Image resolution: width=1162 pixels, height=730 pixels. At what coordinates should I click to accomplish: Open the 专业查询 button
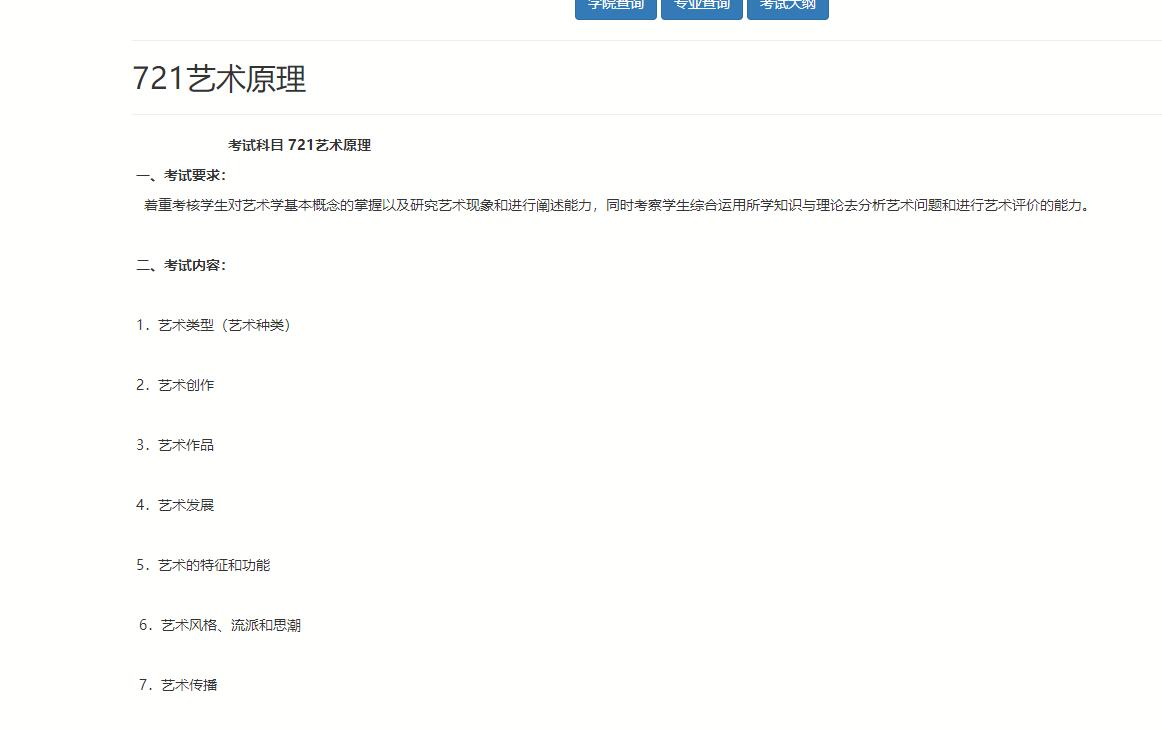701,6
